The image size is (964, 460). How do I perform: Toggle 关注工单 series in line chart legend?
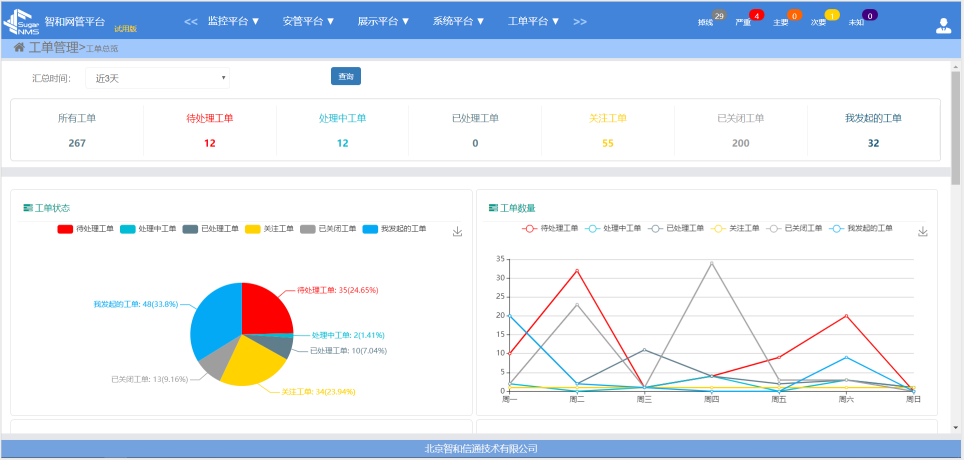[735, 228]
